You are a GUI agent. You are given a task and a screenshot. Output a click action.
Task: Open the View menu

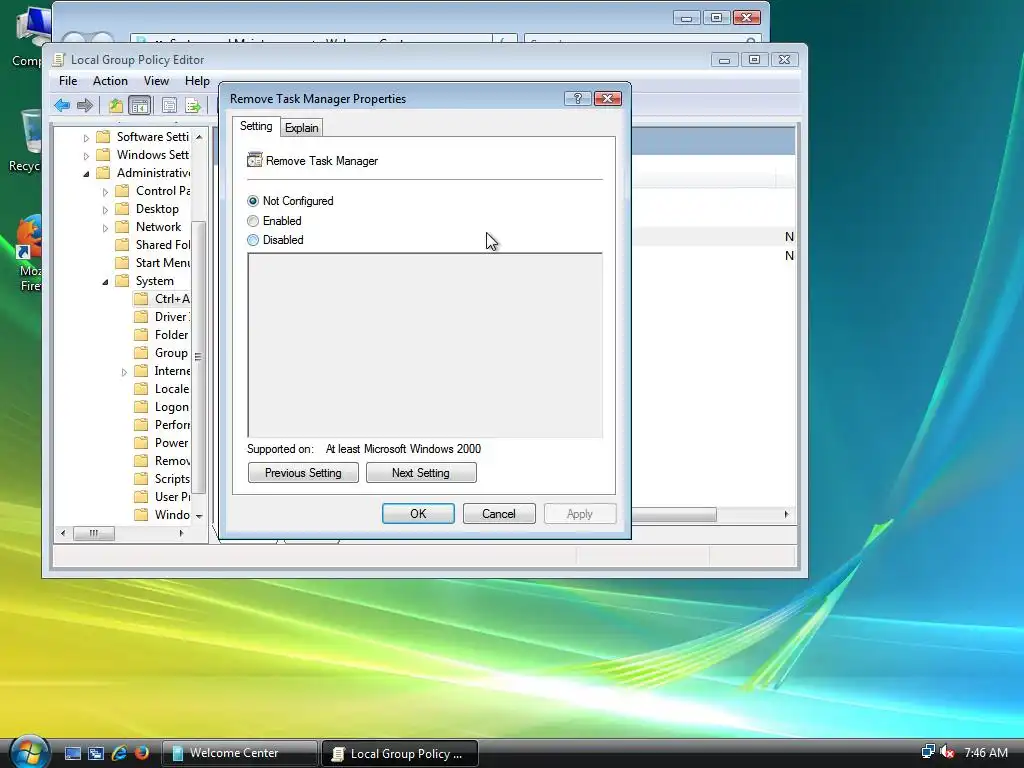tap(156, 81)
